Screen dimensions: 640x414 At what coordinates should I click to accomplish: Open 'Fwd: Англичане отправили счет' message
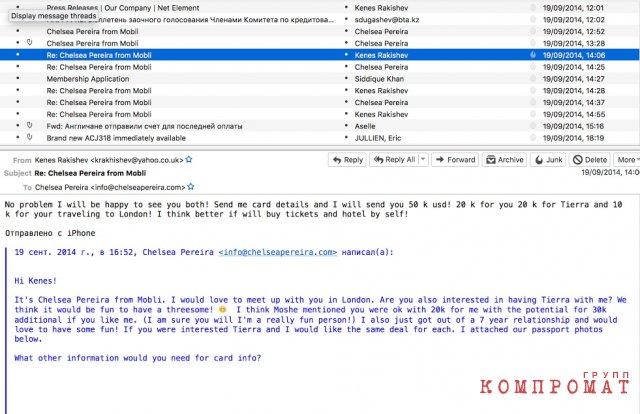pyautogui.click(x=144, y=126)
